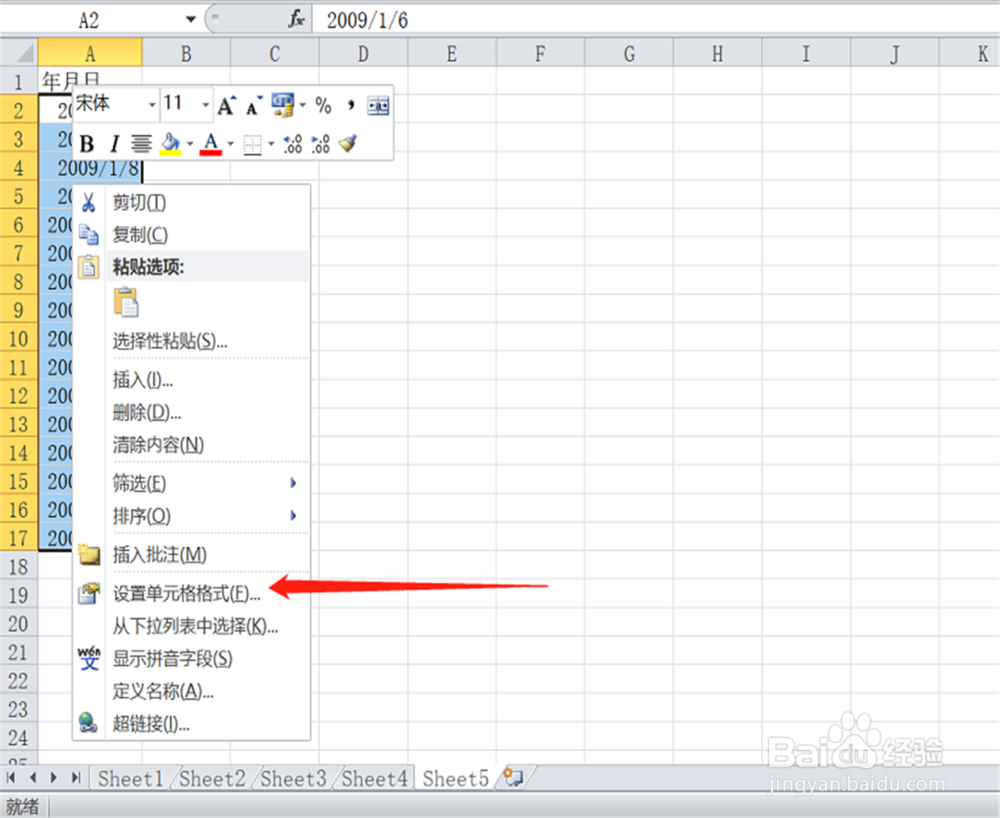Choose 从下拉列表中选择(K)... item
Image resolution: width=1000 pixels, height=818 pixels.
coord(191,626)
